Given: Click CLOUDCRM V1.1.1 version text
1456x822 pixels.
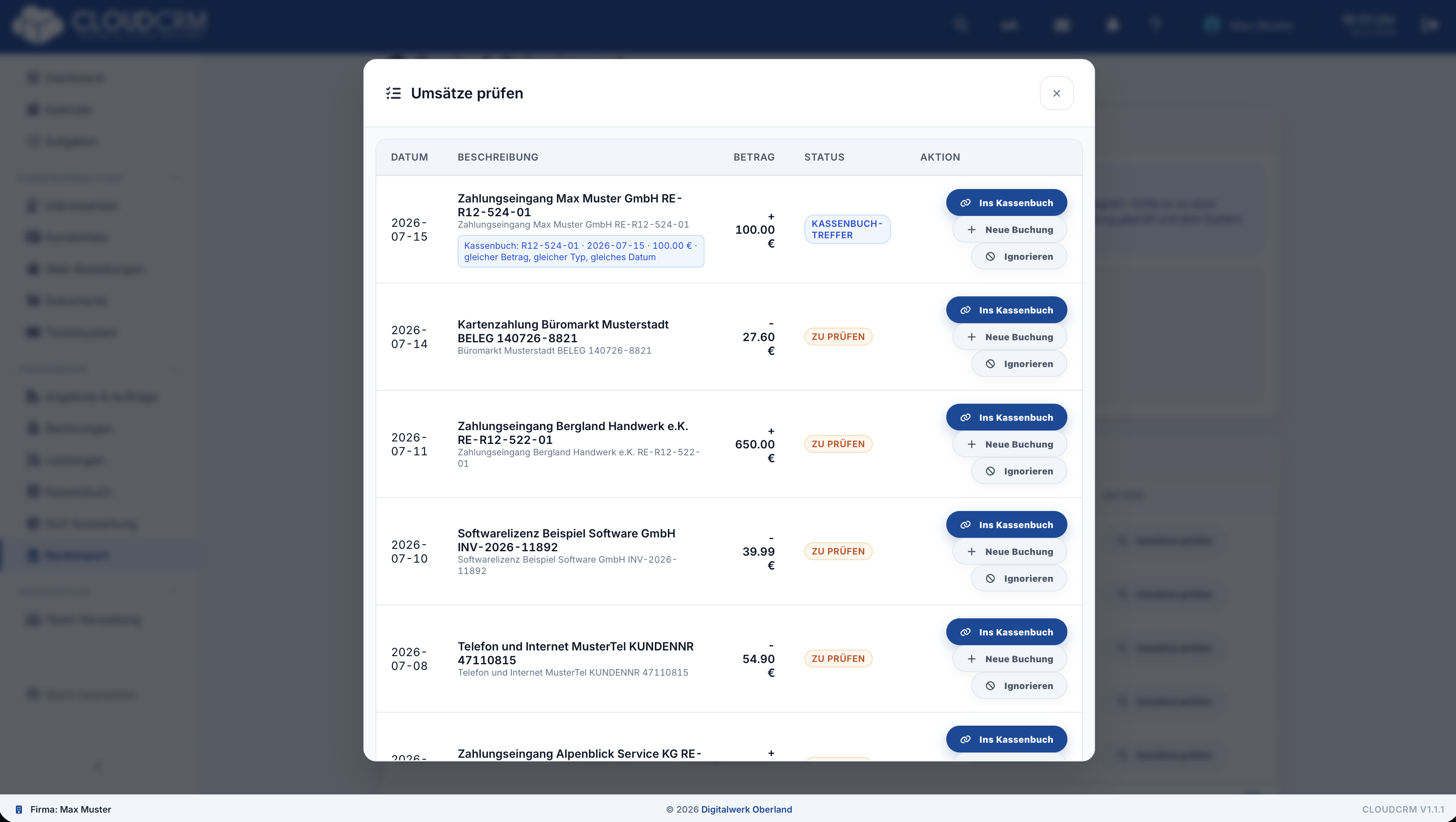Looking at the screenshot, I should (x=1403, y=809).
